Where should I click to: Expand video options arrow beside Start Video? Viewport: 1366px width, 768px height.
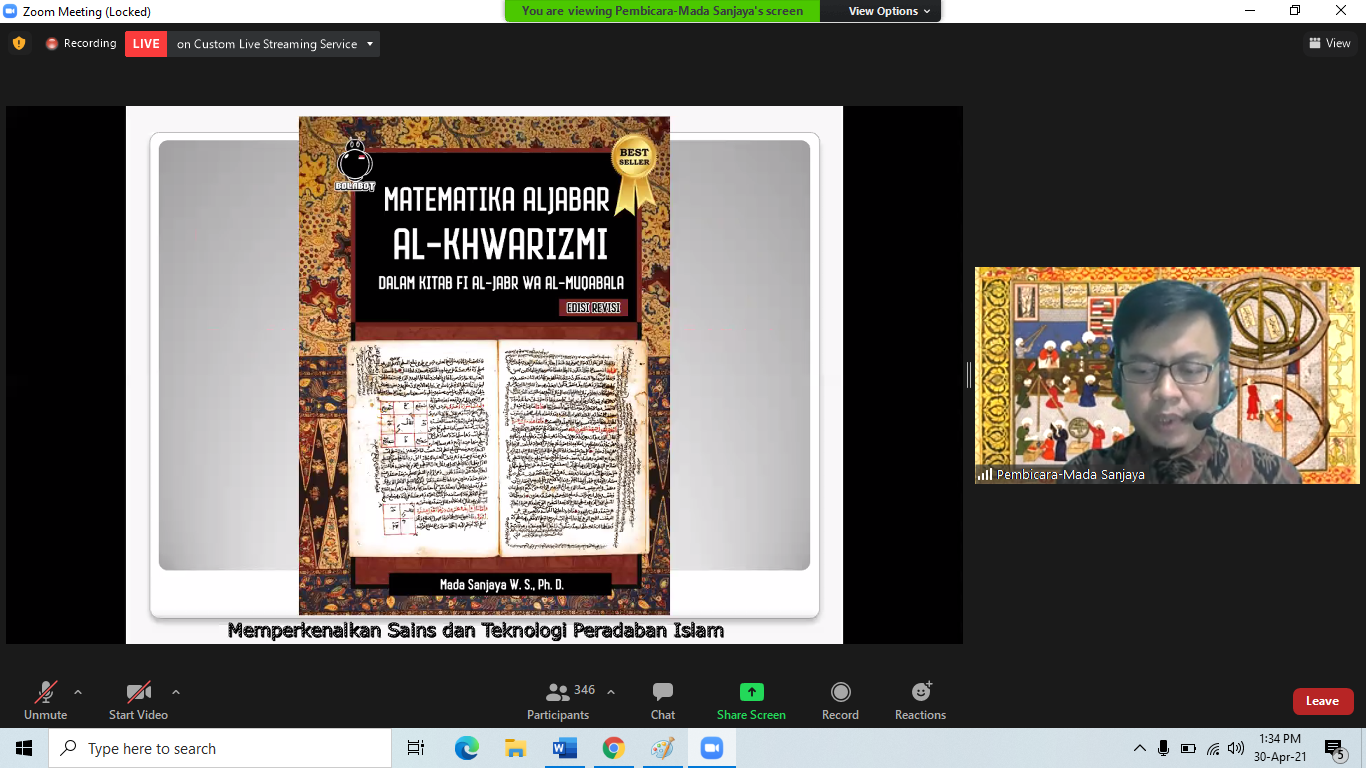[x=176, y=692]
